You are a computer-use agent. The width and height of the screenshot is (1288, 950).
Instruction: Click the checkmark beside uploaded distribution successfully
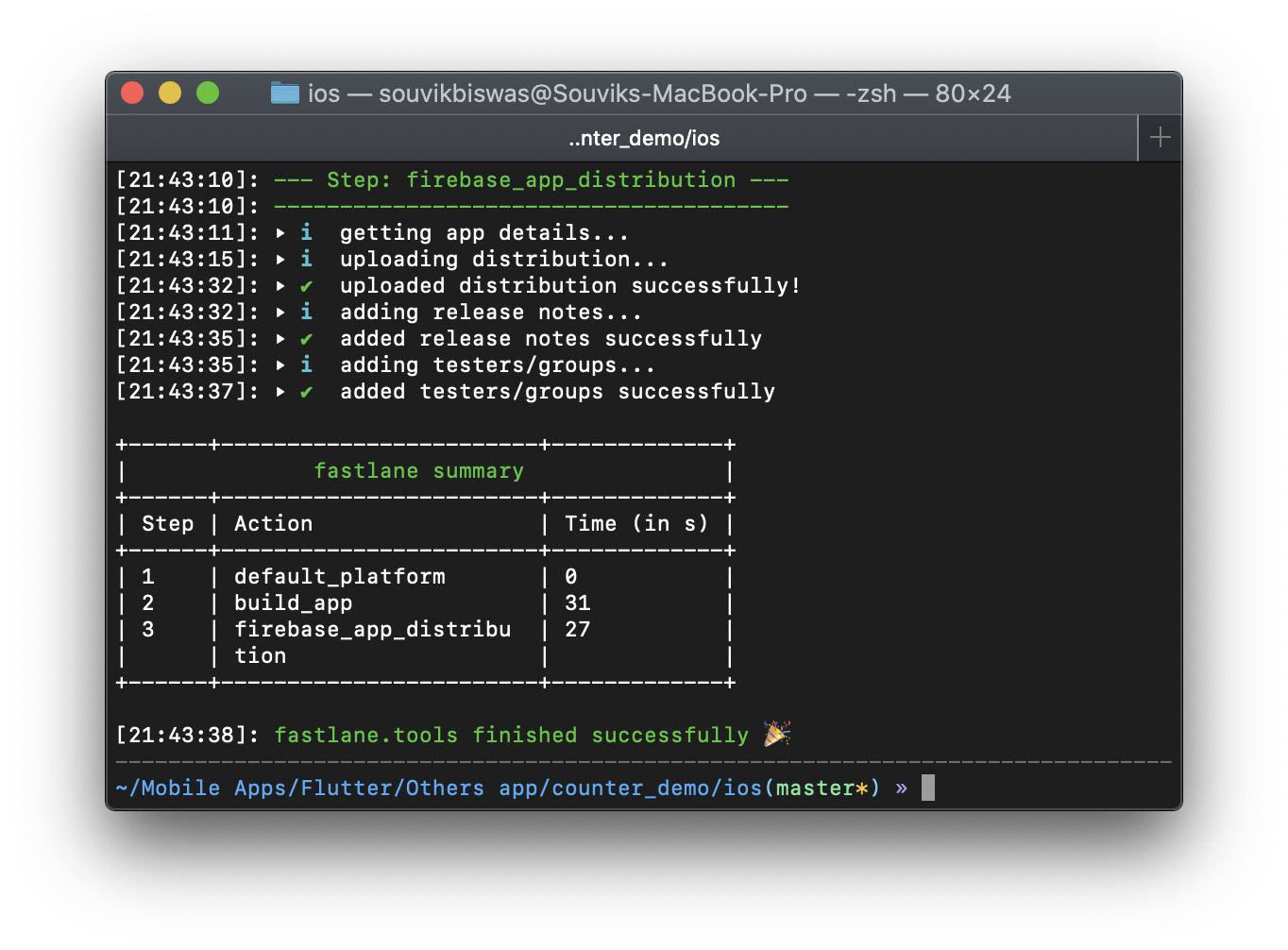tap(306, 286)
